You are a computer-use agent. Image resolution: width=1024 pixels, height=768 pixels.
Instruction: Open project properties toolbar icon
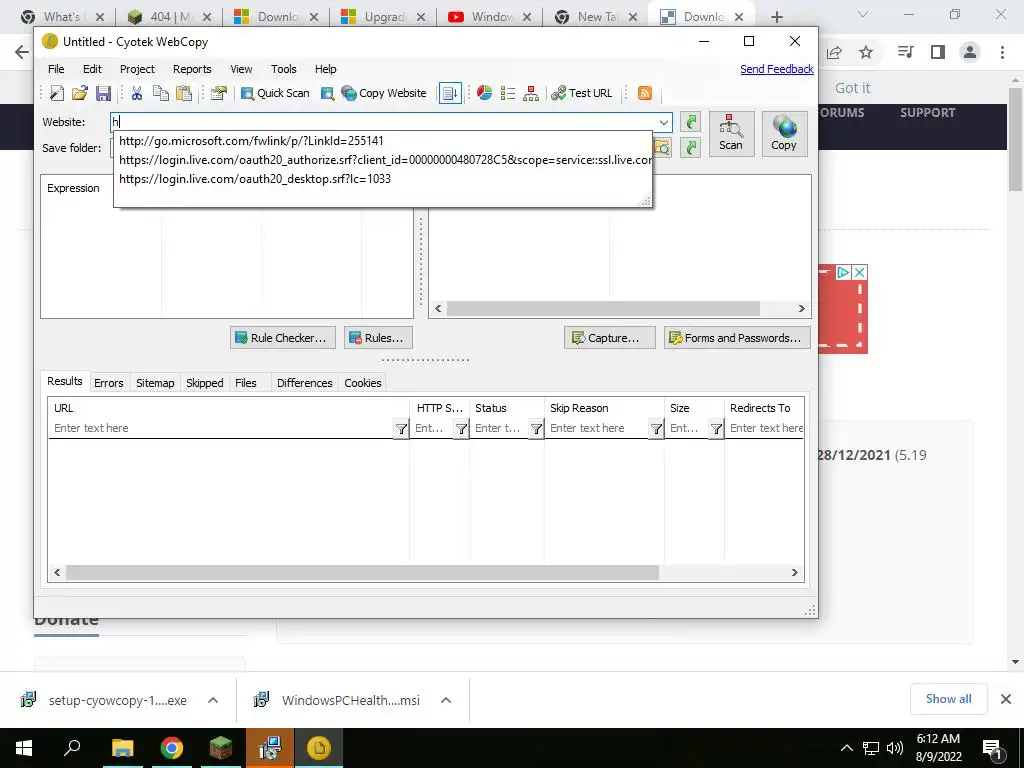(218, 93)
